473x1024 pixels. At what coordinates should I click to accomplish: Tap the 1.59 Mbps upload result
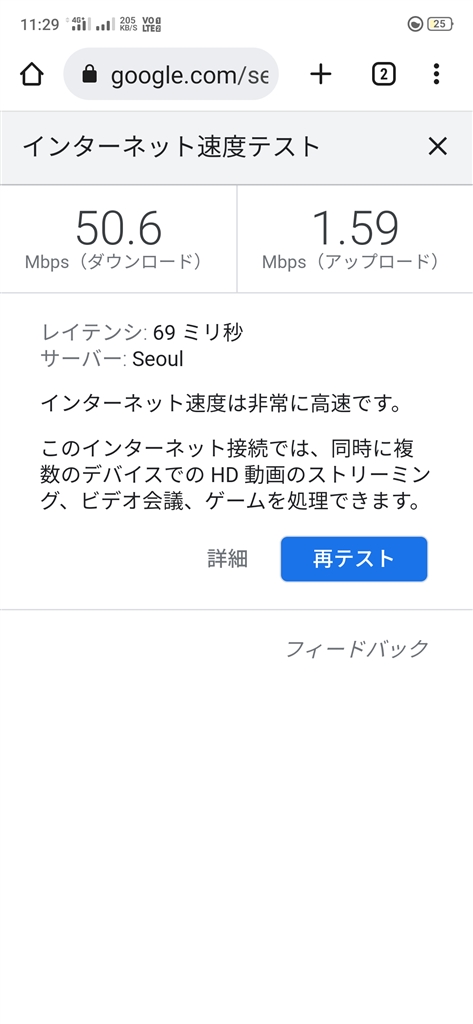355,239
